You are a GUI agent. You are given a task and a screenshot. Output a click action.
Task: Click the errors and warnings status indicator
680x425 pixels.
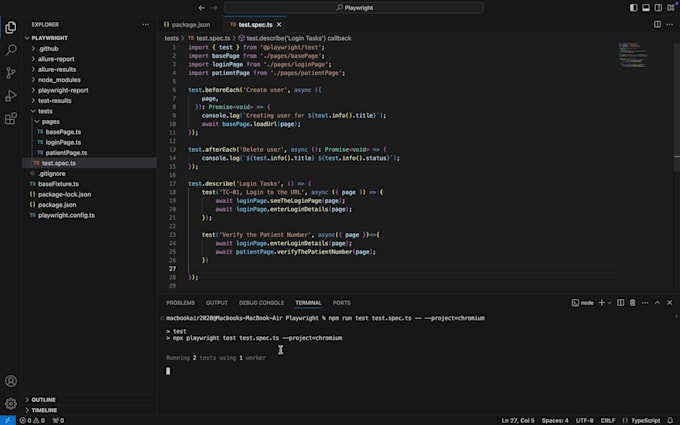[33, 420]
